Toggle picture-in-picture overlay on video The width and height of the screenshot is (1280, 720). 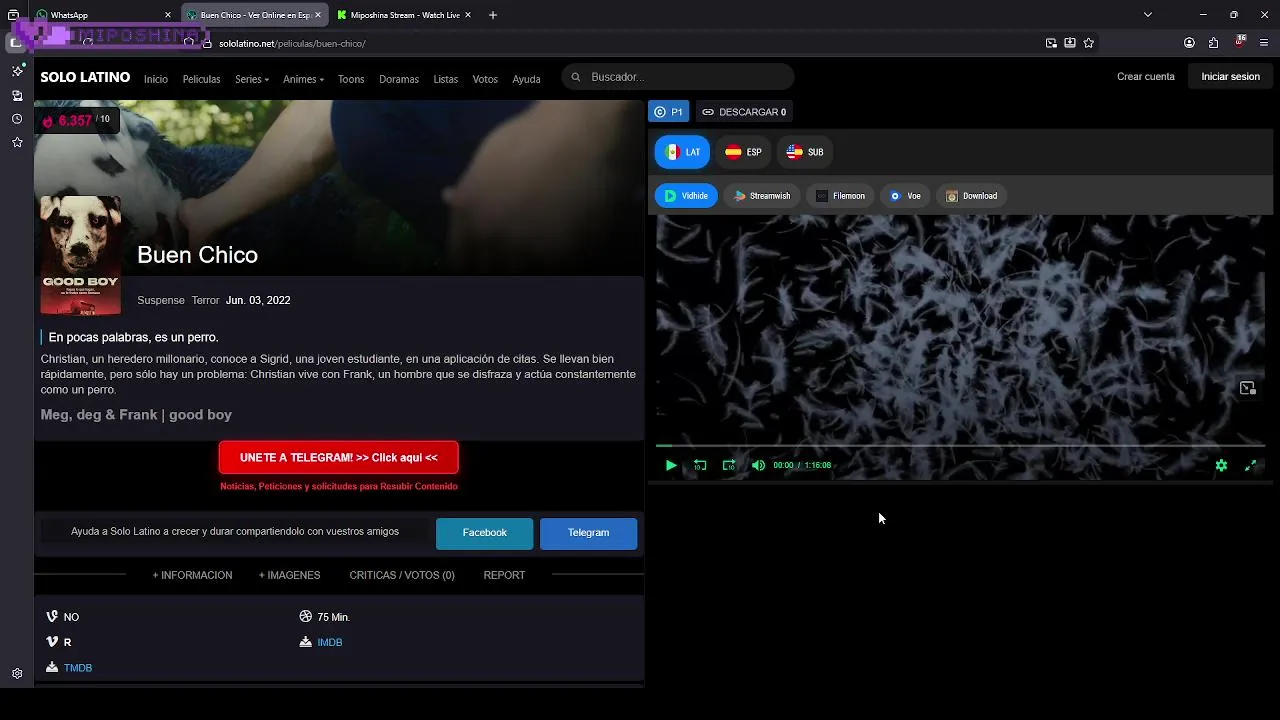coord(1247,388)
